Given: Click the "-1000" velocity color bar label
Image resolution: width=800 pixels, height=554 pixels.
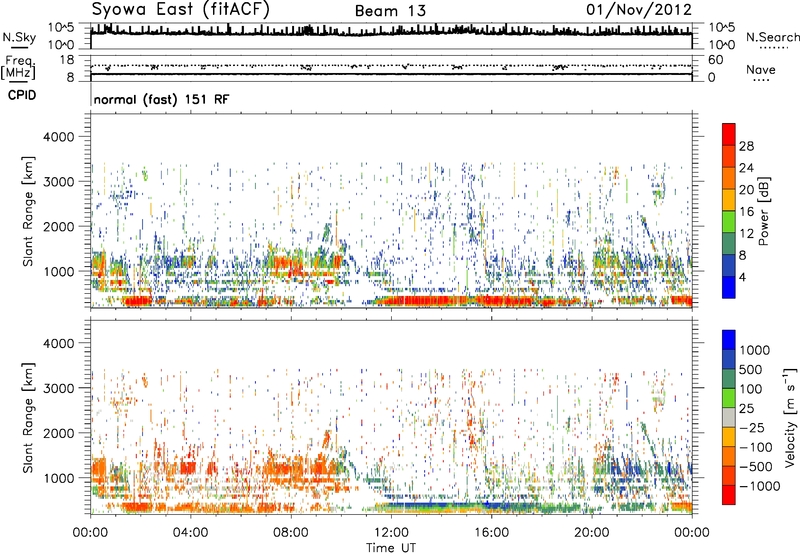Looking at the screenshot, I should 759,486.
